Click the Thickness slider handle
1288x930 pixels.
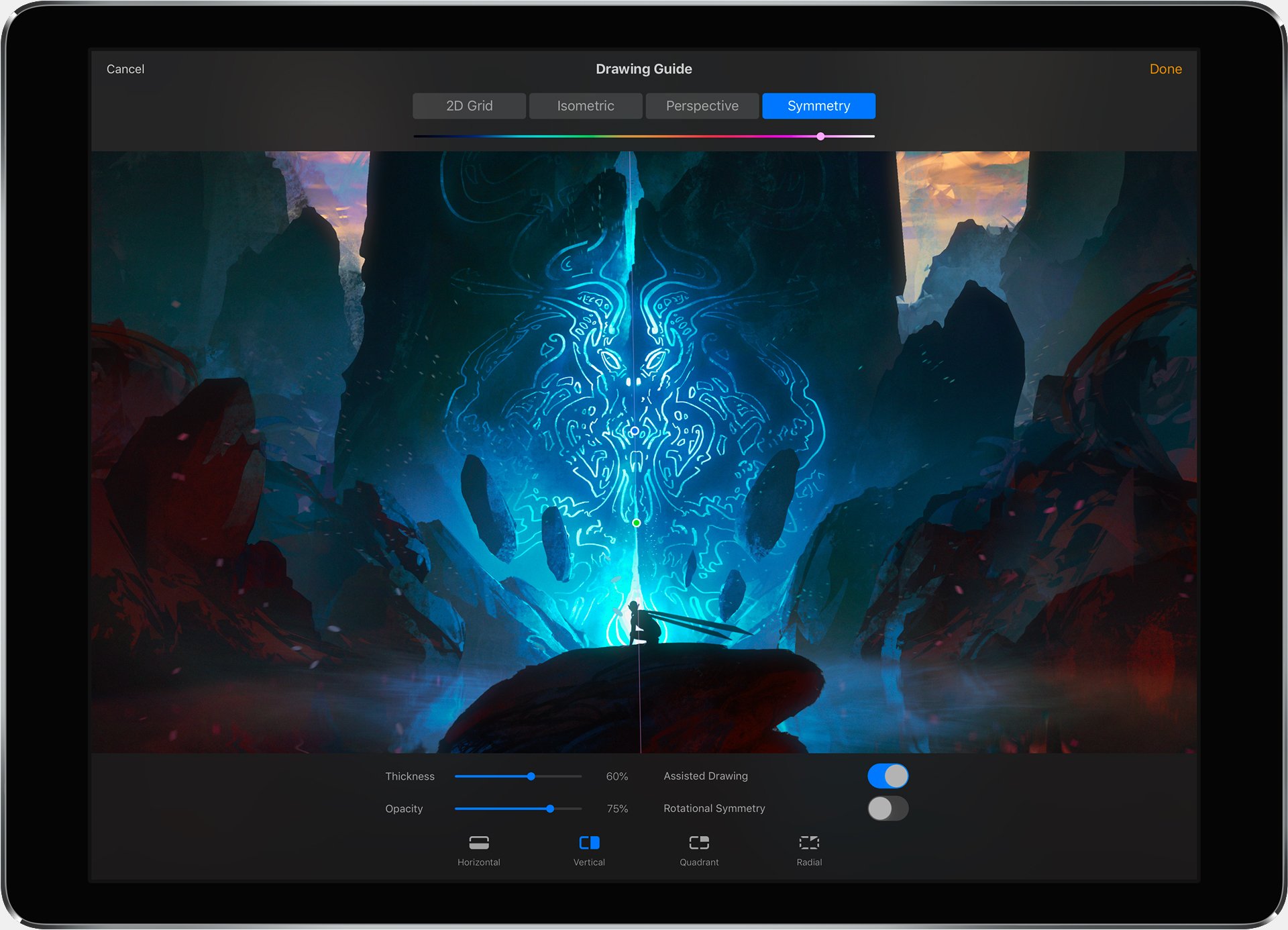(531, 776)
